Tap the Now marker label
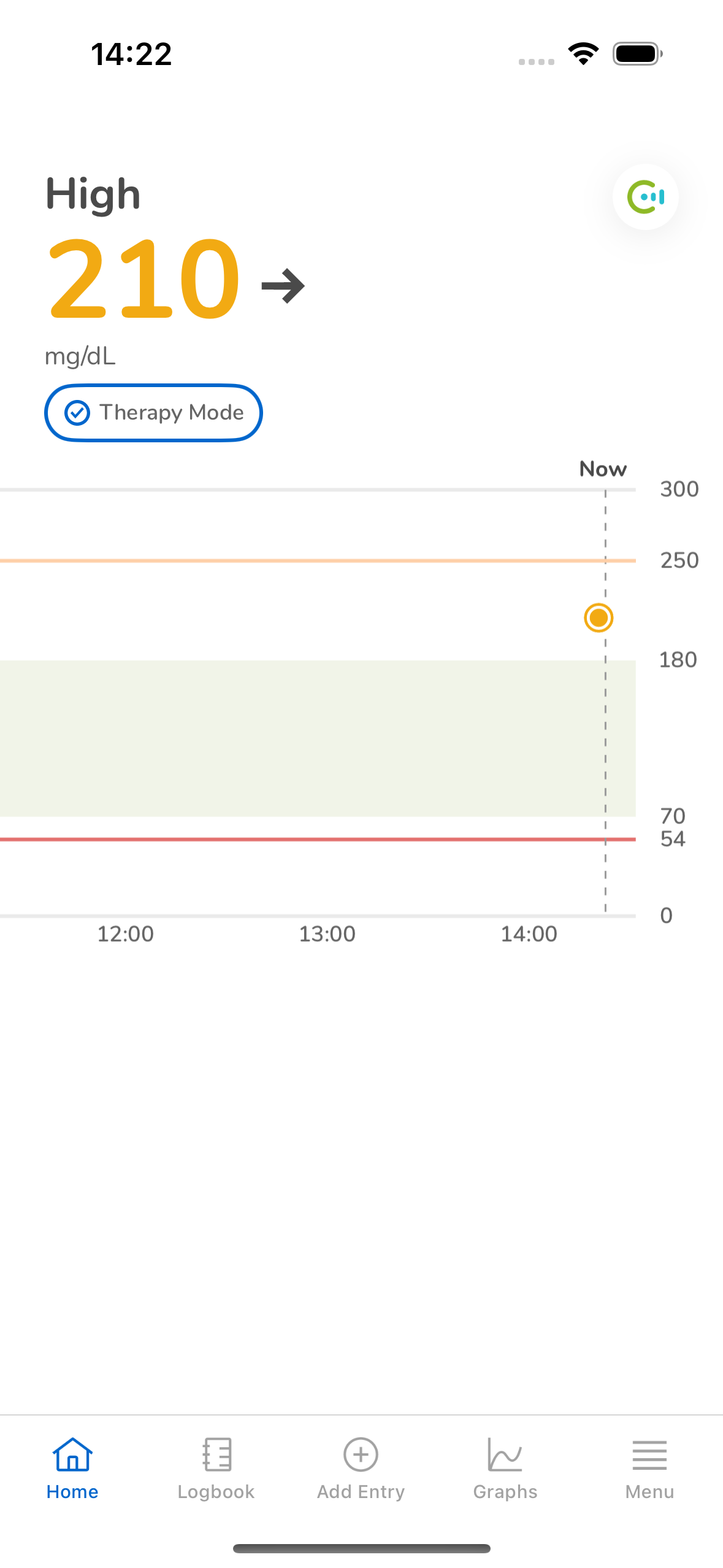Image resolution: width=723 pixels, height=1568 pixels. [x=603, y=469]
